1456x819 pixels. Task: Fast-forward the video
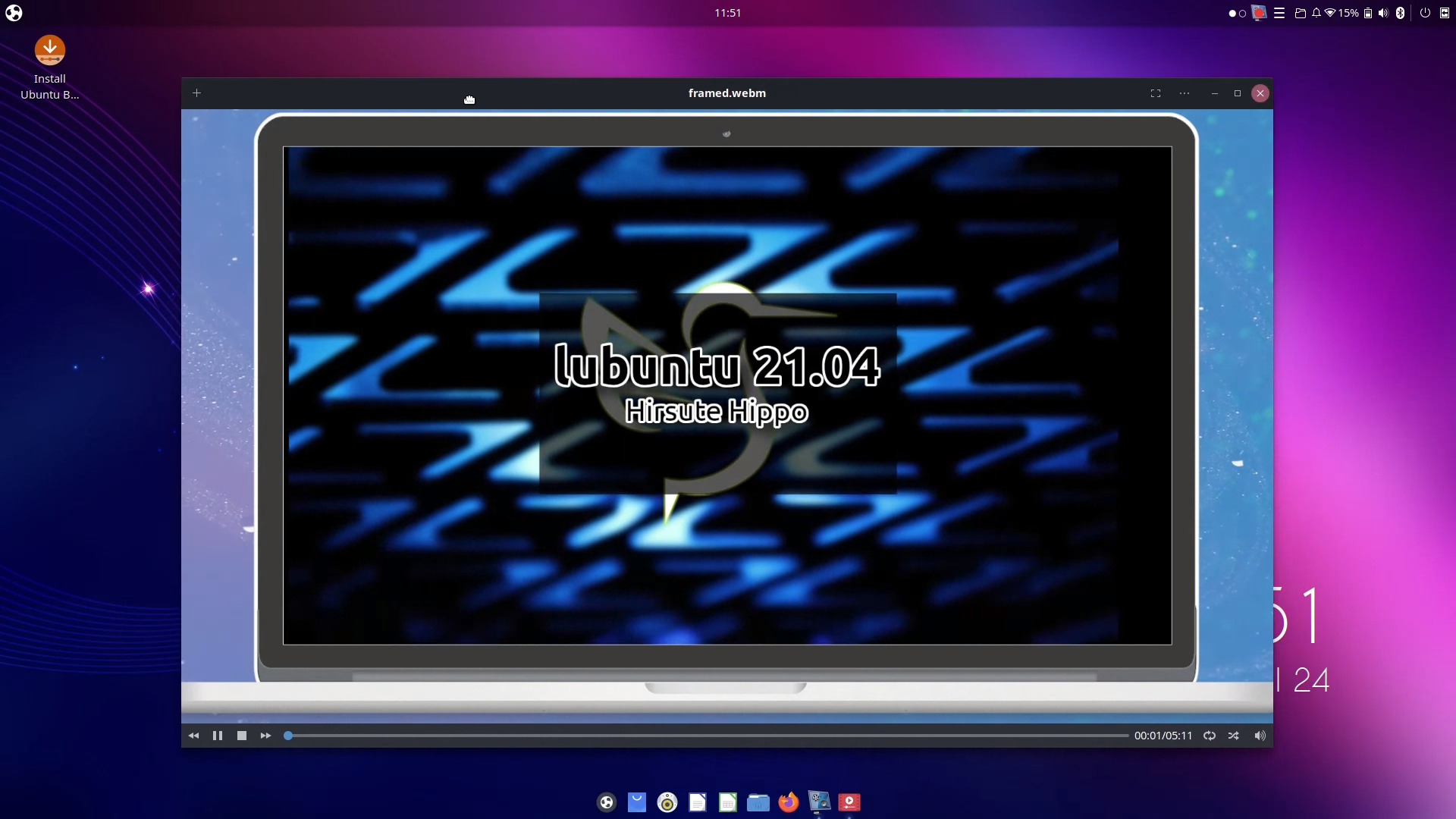[265, 736]
